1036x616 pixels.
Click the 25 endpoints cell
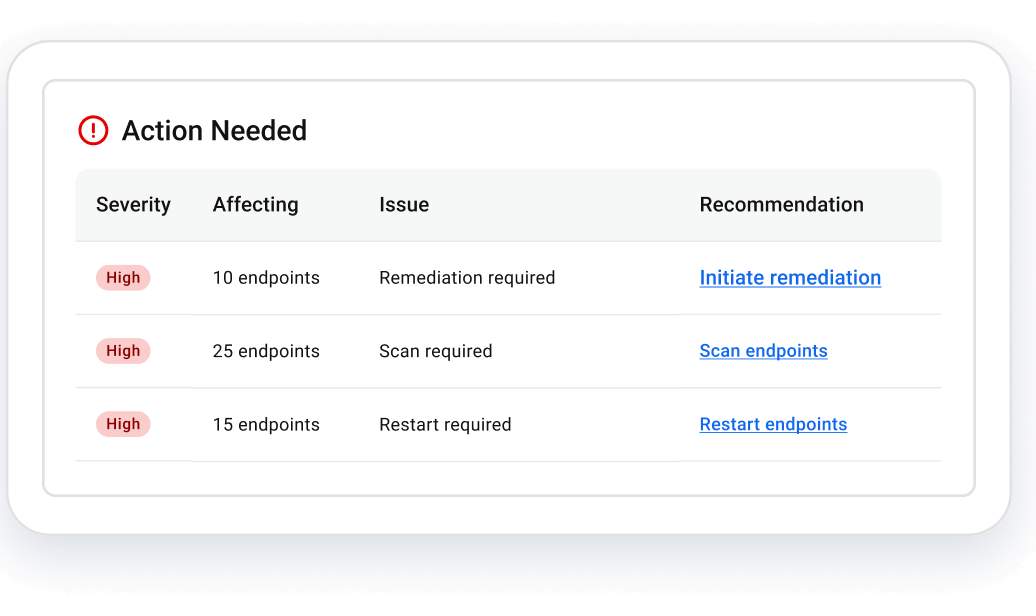(266, 351)
